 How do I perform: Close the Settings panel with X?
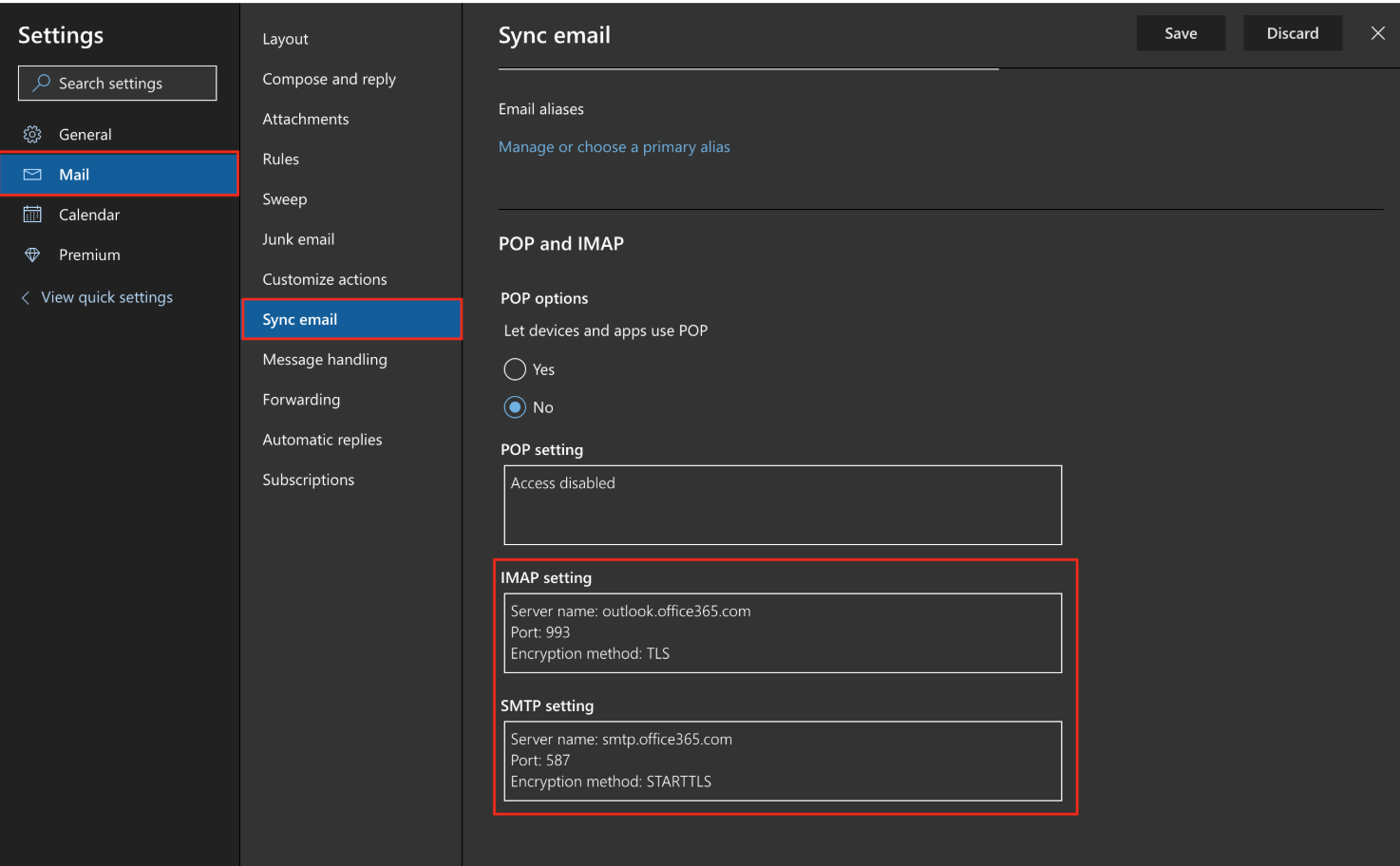pos(1377,33)
